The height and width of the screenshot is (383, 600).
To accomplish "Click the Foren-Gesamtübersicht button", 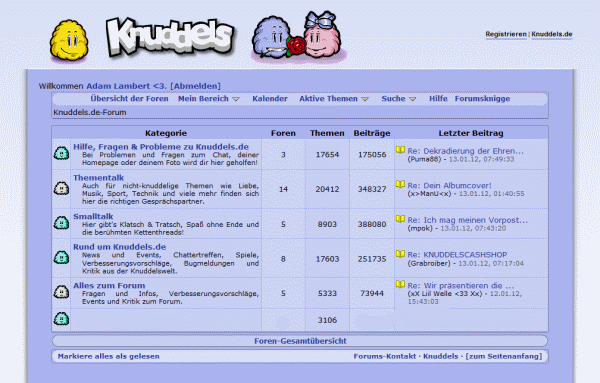I will point(300,341).
